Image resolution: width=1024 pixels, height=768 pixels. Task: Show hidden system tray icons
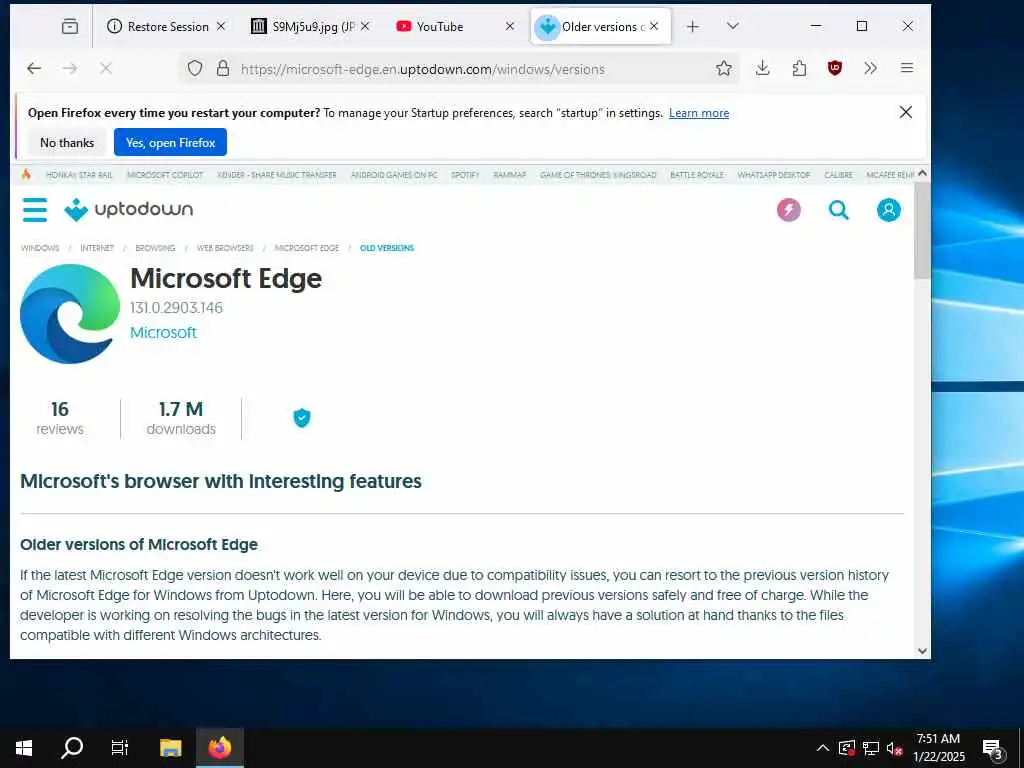tap(823, 748)
